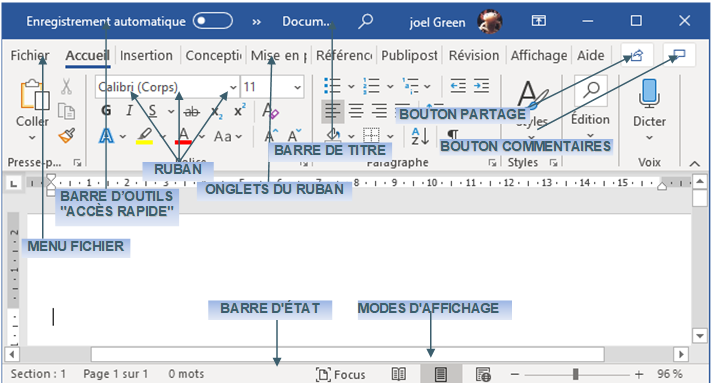The width and height of the screenshot is (713, 385).
Task: Open the search magnifier in title bar
Action: coord(365,21)
